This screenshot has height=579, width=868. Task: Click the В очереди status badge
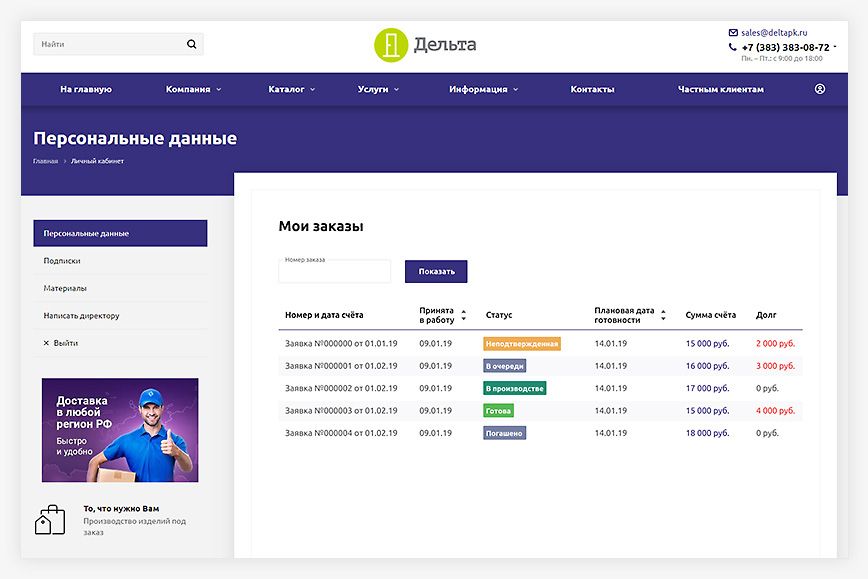coord(504,366)
